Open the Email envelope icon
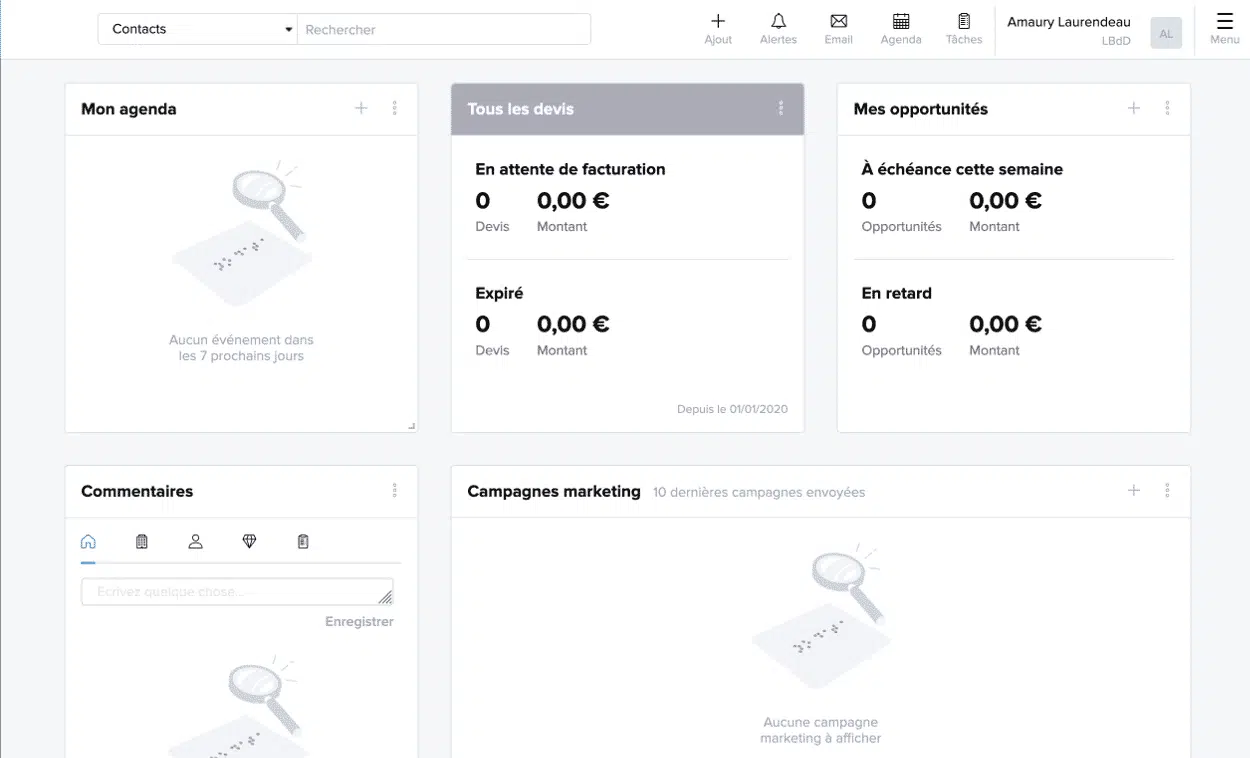1250x758 pixels. pyautogui.click(x=838, y=28)
